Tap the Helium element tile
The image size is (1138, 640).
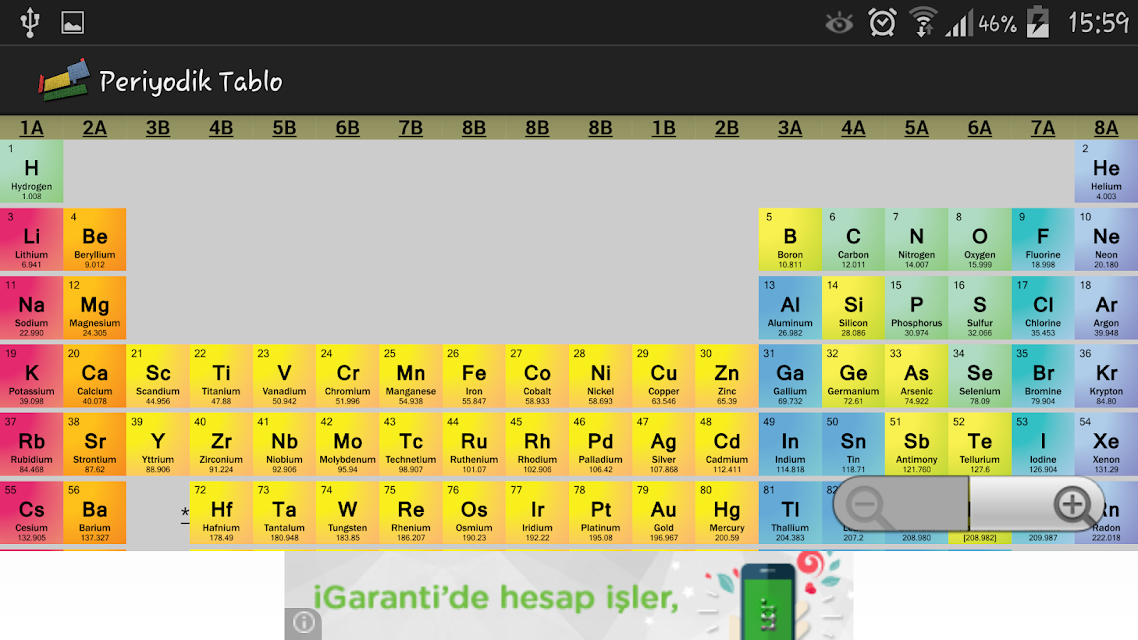pos(1106,171)
